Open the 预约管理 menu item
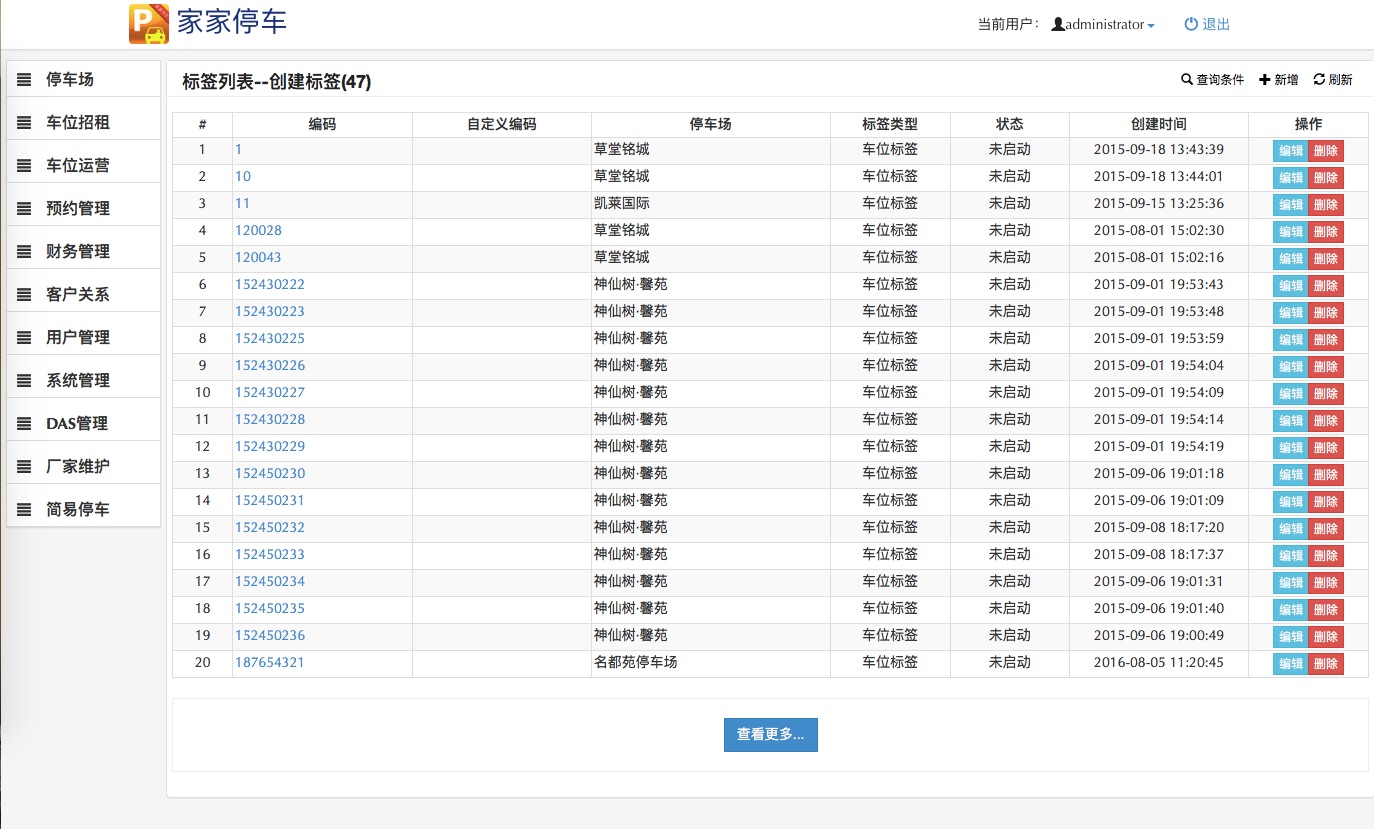Screen dimensions: 1374x829 pyautogui.click(x=78, y=208)
